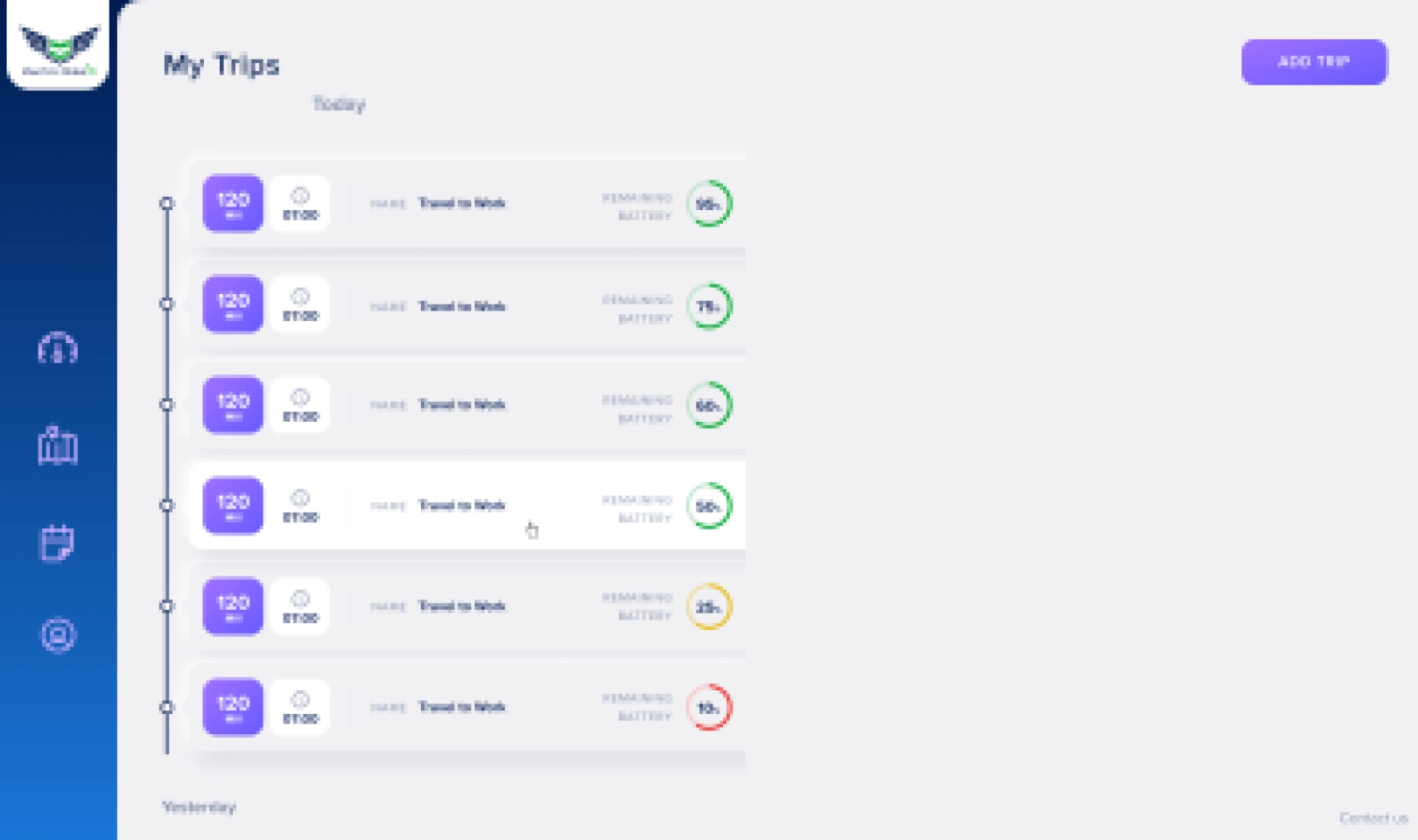
Task: Click the clock time tile on the 60% battery trip
Action: [x=300, y=405]
